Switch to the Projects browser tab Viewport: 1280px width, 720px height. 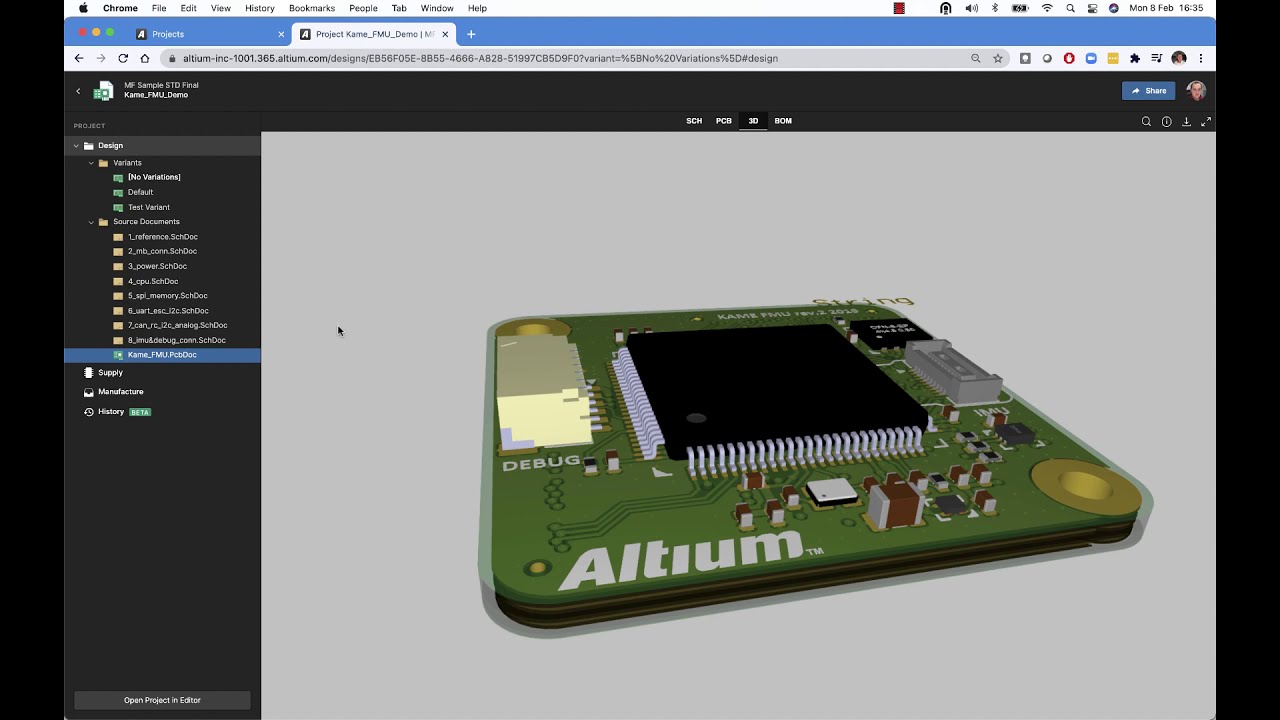[x=208, y=34]
